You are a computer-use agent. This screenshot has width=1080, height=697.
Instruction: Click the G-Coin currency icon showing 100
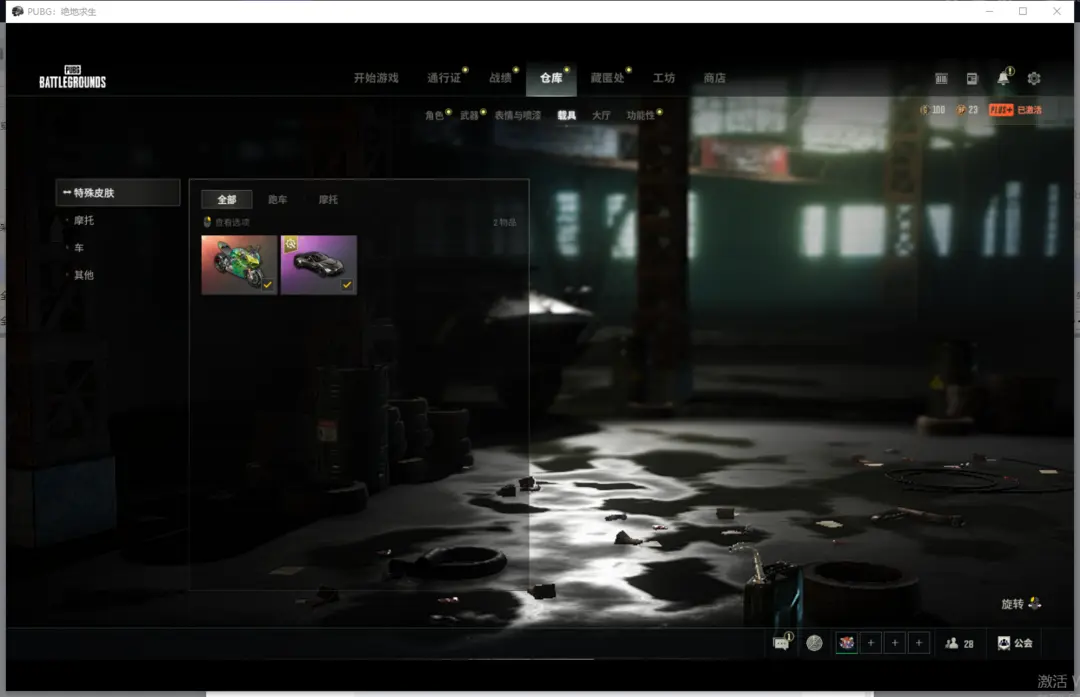pos(924,110)
